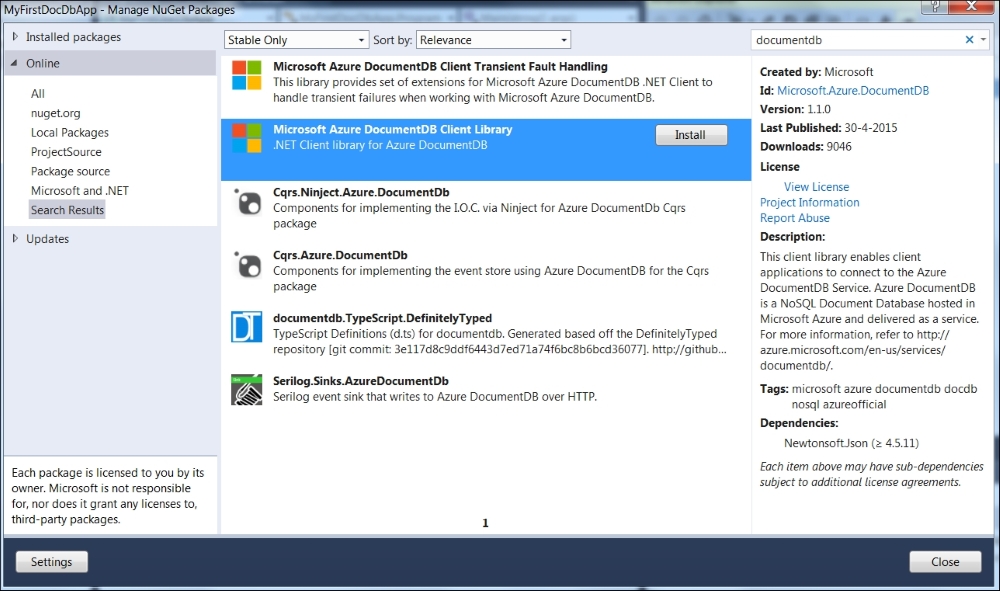Click the Cqrs.Ninject.Azure.DocumentDb package icon
Viewport: 1000px width, 591px height.
coord(247,201)
